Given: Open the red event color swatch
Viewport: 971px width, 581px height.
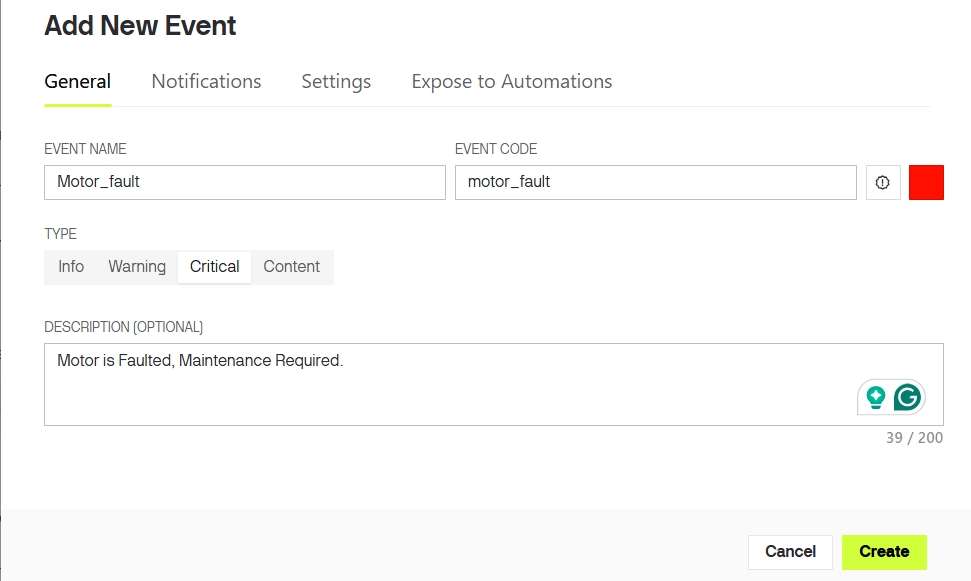Looking at the screenshot, I should 926,183.
